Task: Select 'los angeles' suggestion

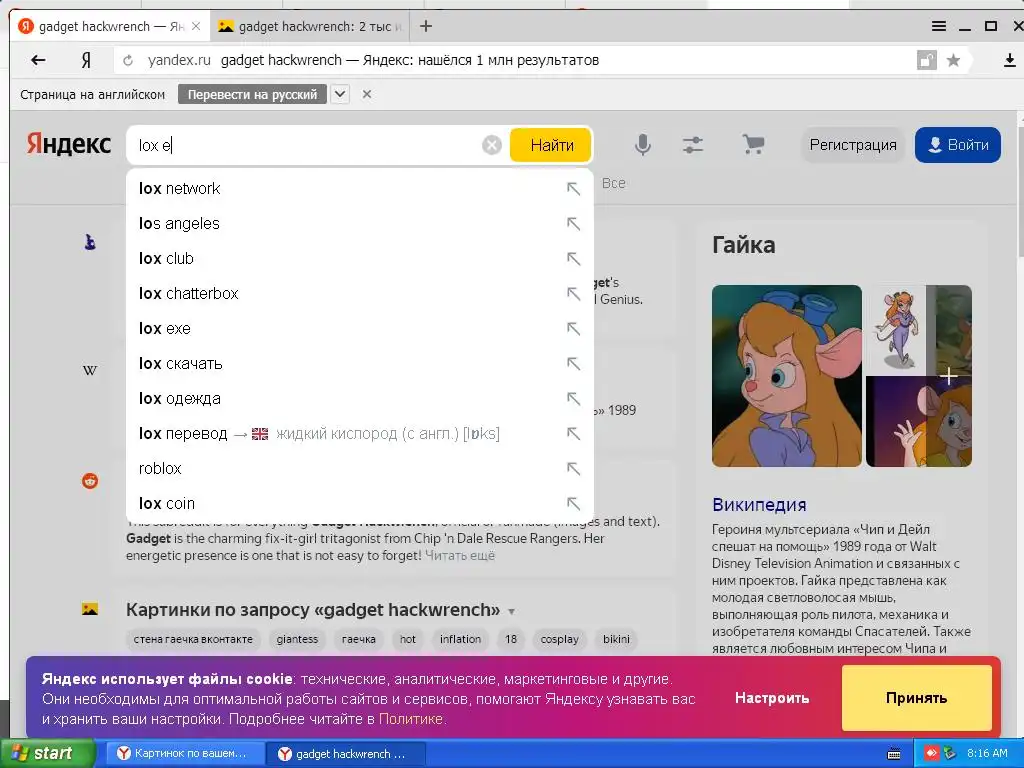Action: [x=360, y=224]
